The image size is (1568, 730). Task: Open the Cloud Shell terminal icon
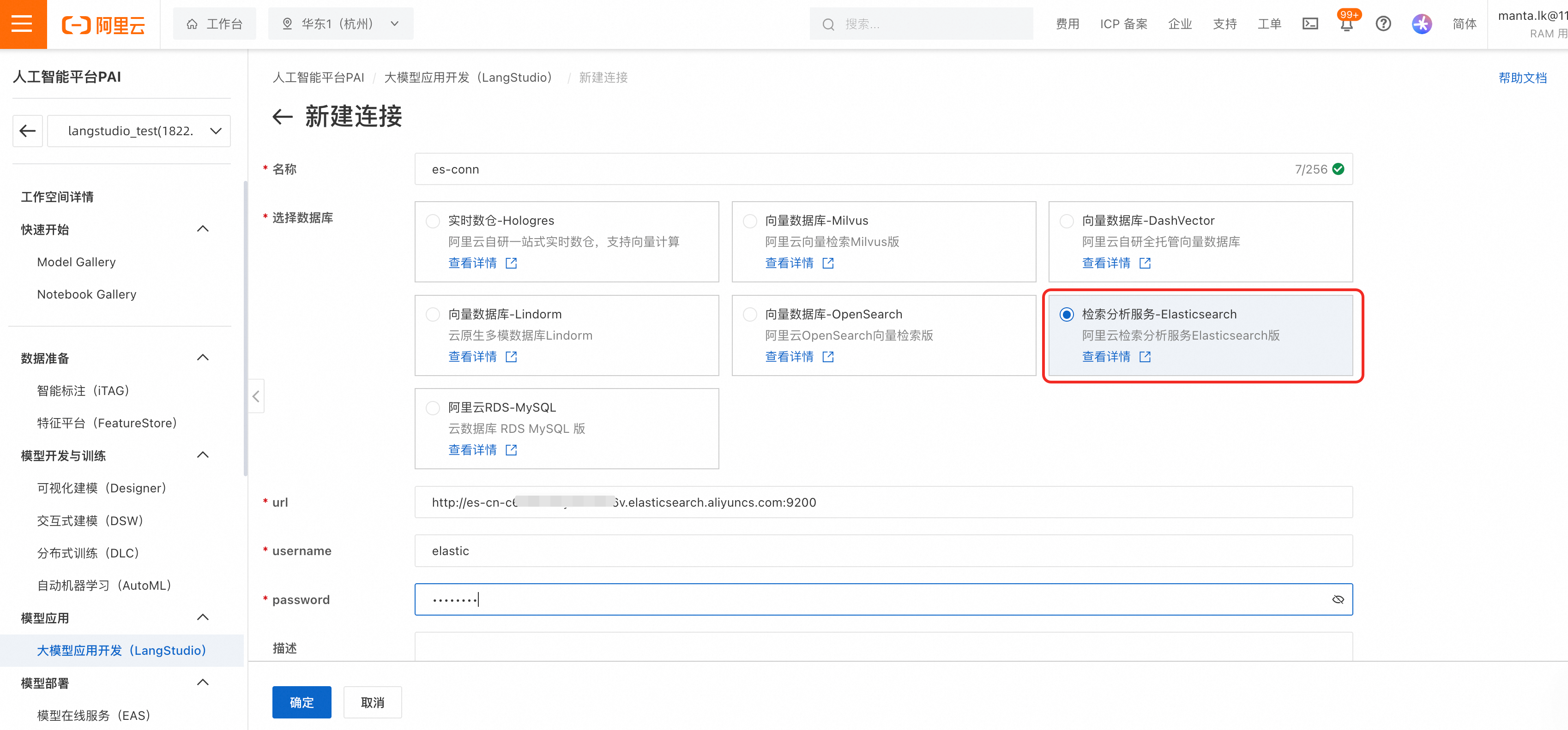pos(1310,24)
